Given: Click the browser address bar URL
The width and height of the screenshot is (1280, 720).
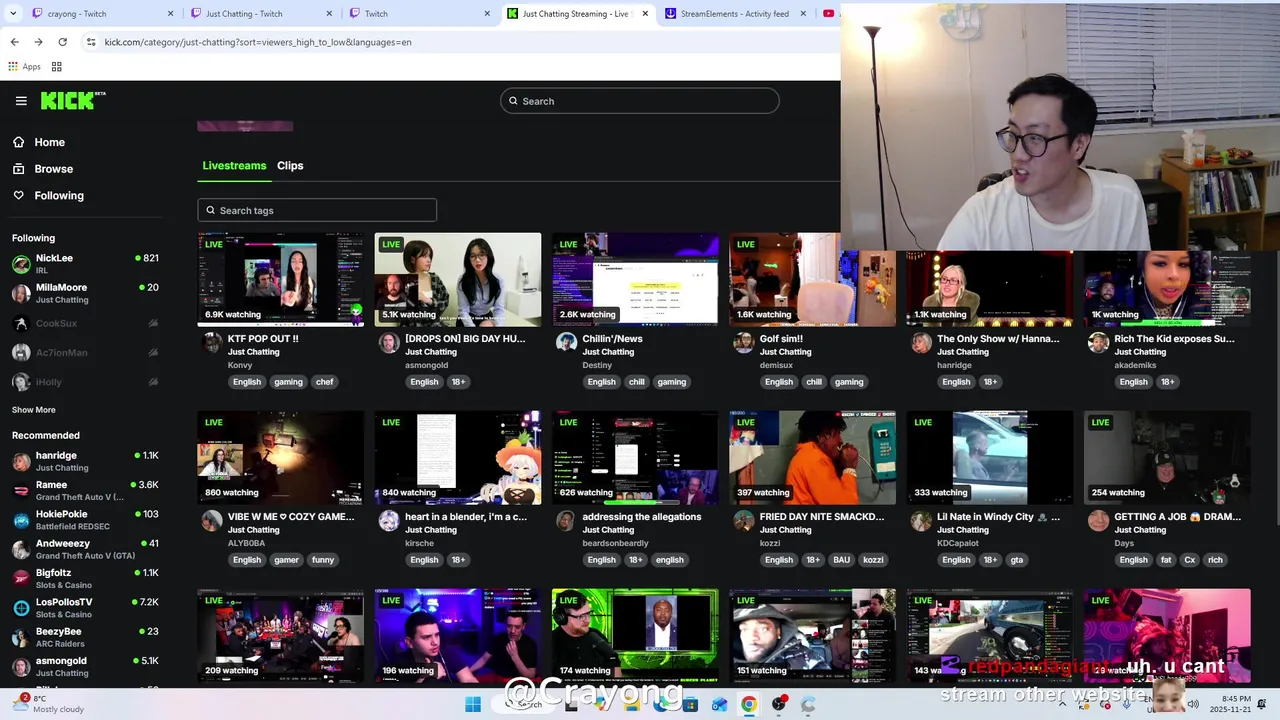Looking at the screenshot, I should point(258,42).
